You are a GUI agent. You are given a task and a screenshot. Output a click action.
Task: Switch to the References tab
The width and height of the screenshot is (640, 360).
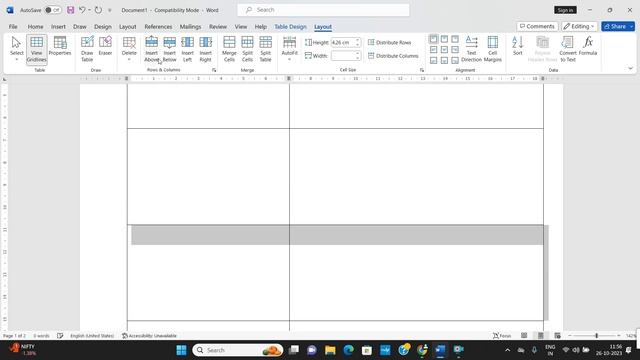click(x=158, y=27)
